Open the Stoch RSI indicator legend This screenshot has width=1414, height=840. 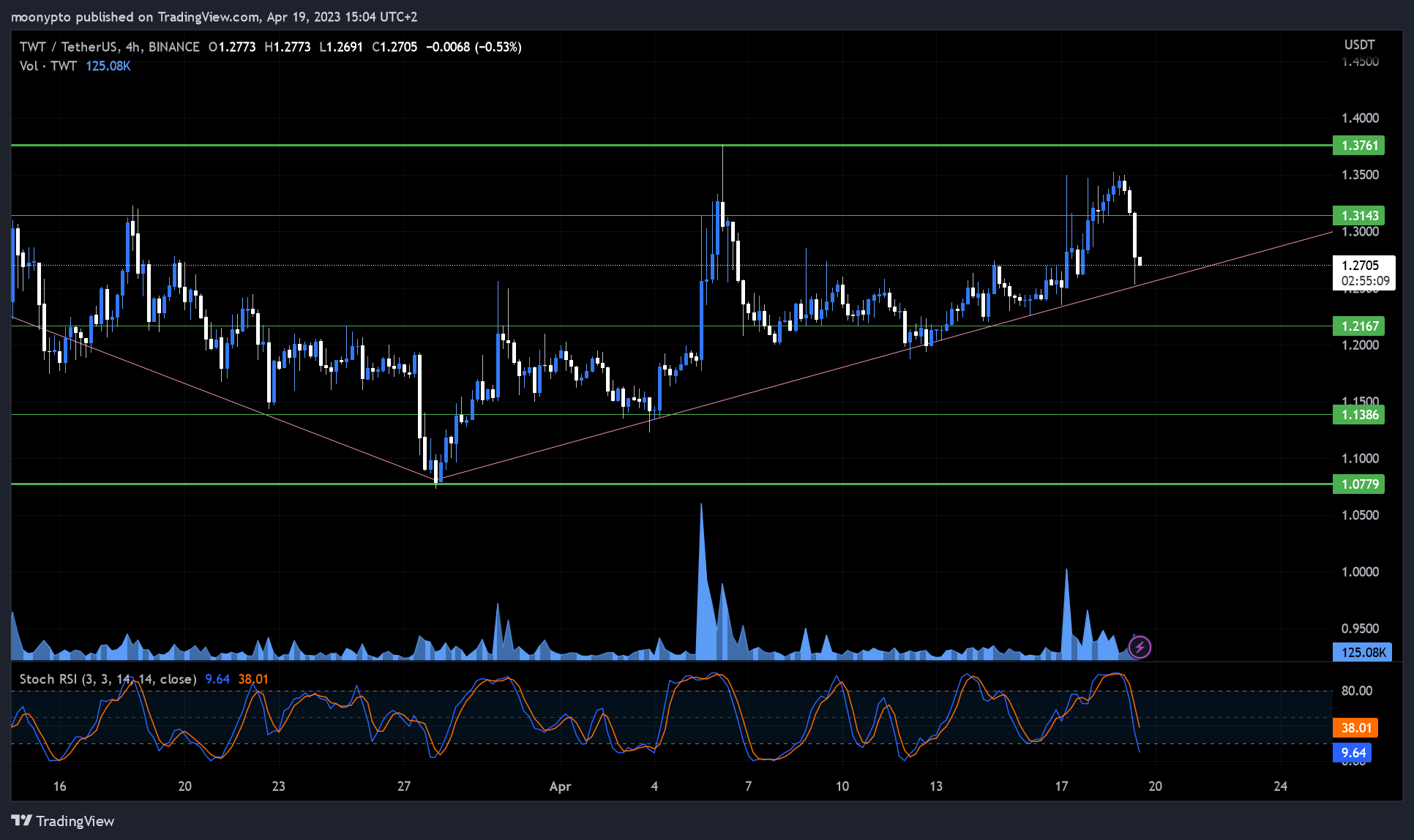pos(108,679)
